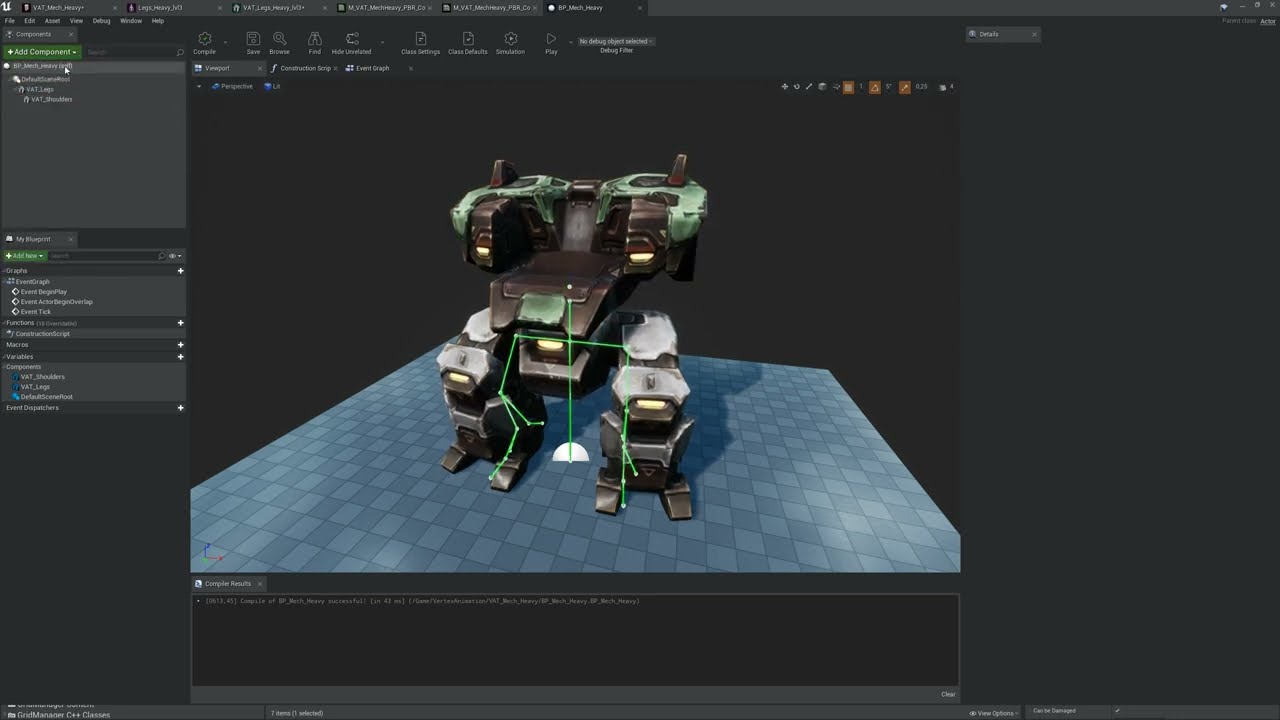Image resolution: width=1280 pixels, height=720 pixels.
Task: Add new function with Functions plus button
Action: click(x=180, y=323)
